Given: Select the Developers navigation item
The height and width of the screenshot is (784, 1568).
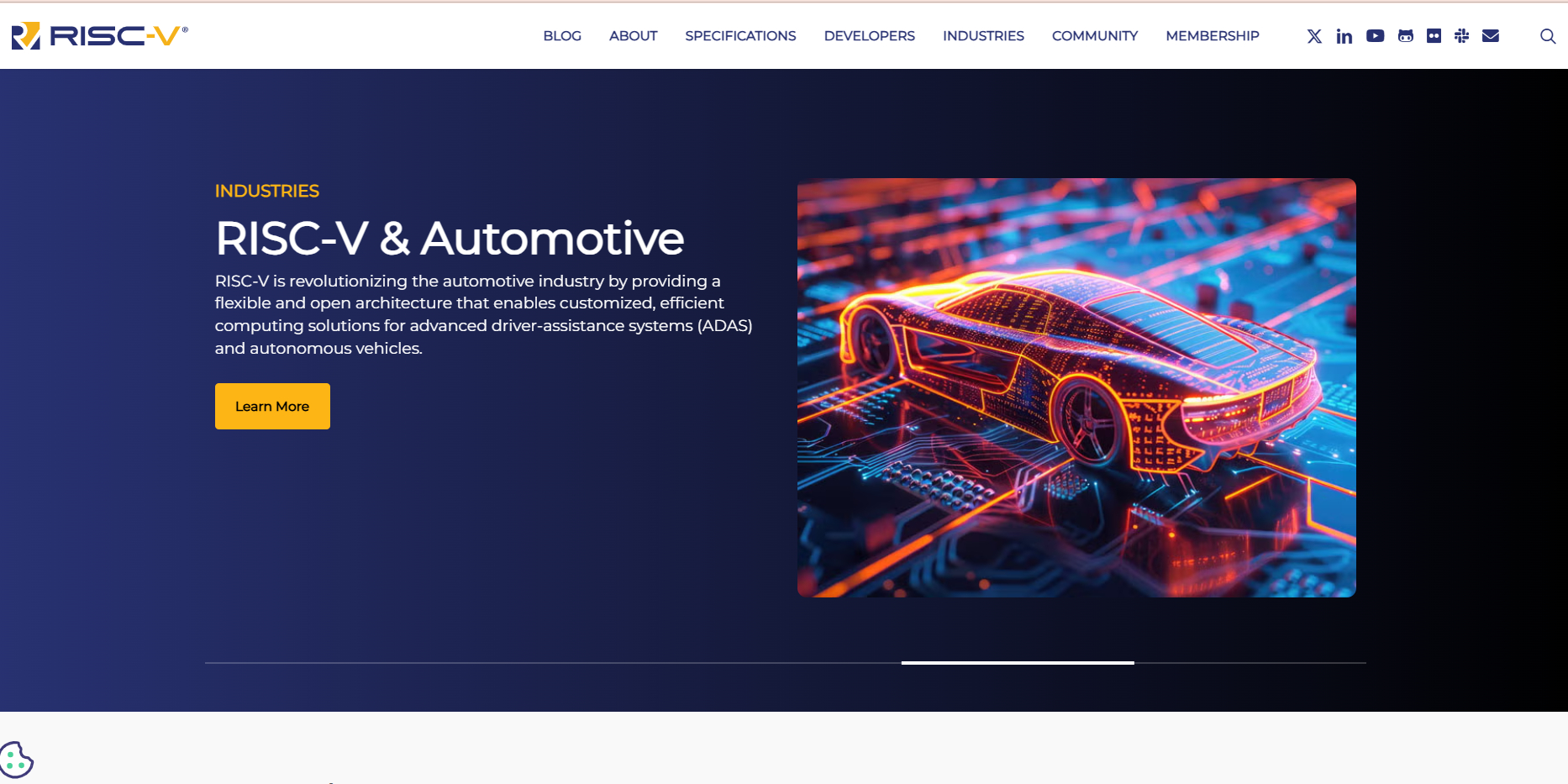Looking at the screenshot, I should coord(870,36).
